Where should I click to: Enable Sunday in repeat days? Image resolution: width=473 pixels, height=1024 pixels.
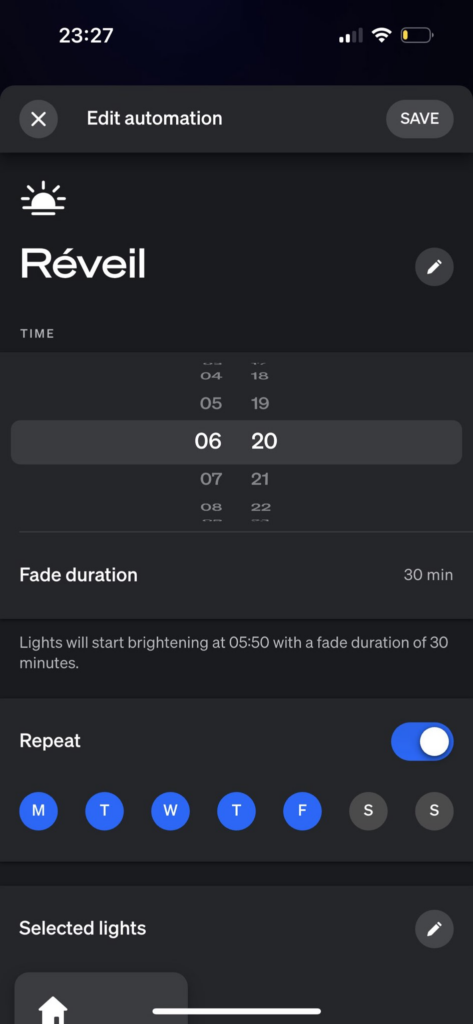click(x=434, y=811)
